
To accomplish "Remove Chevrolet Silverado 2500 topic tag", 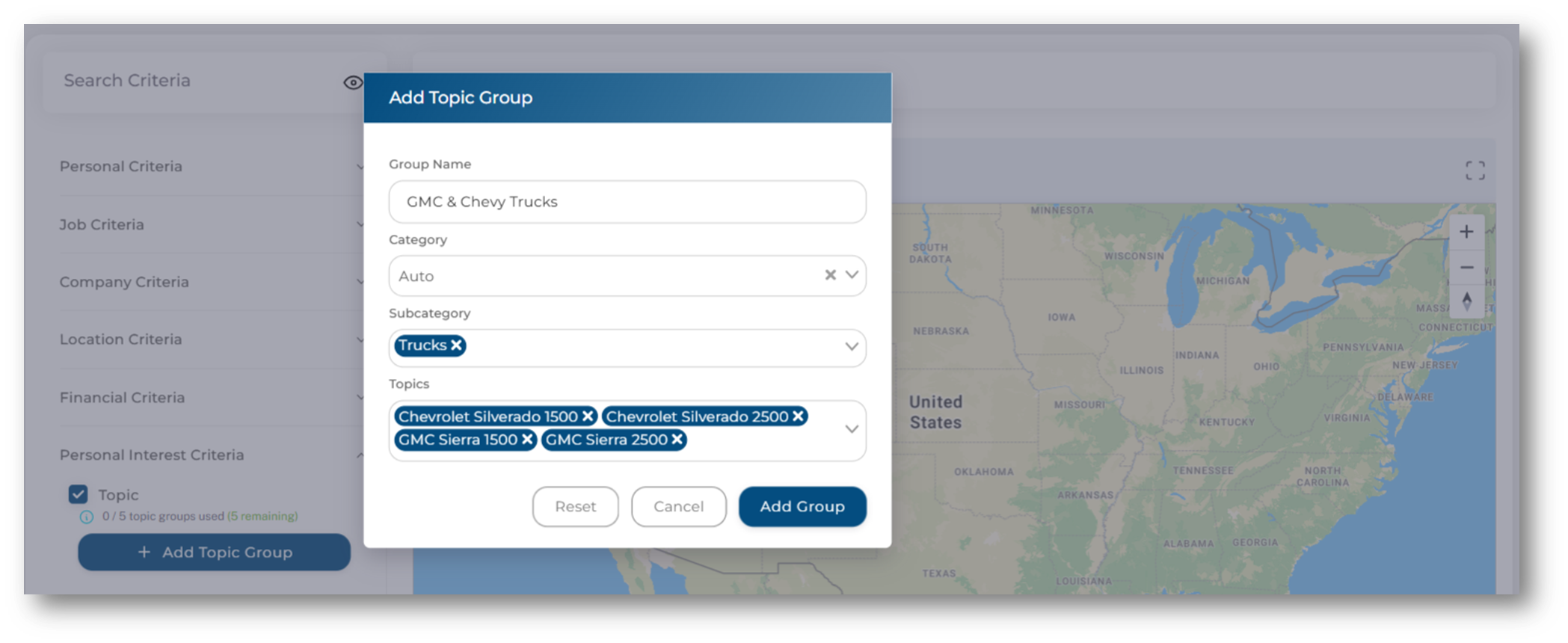I will 798,416.
